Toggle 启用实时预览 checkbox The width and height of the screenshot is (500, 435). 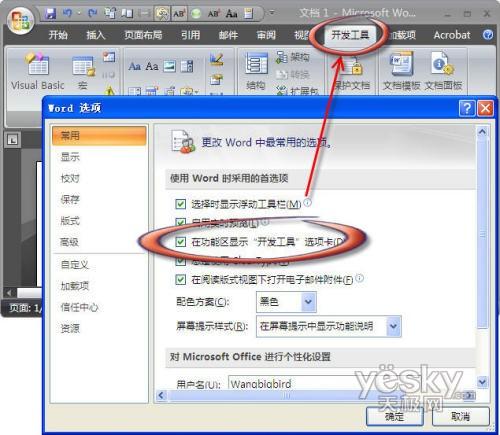click(x=180, y=222)
